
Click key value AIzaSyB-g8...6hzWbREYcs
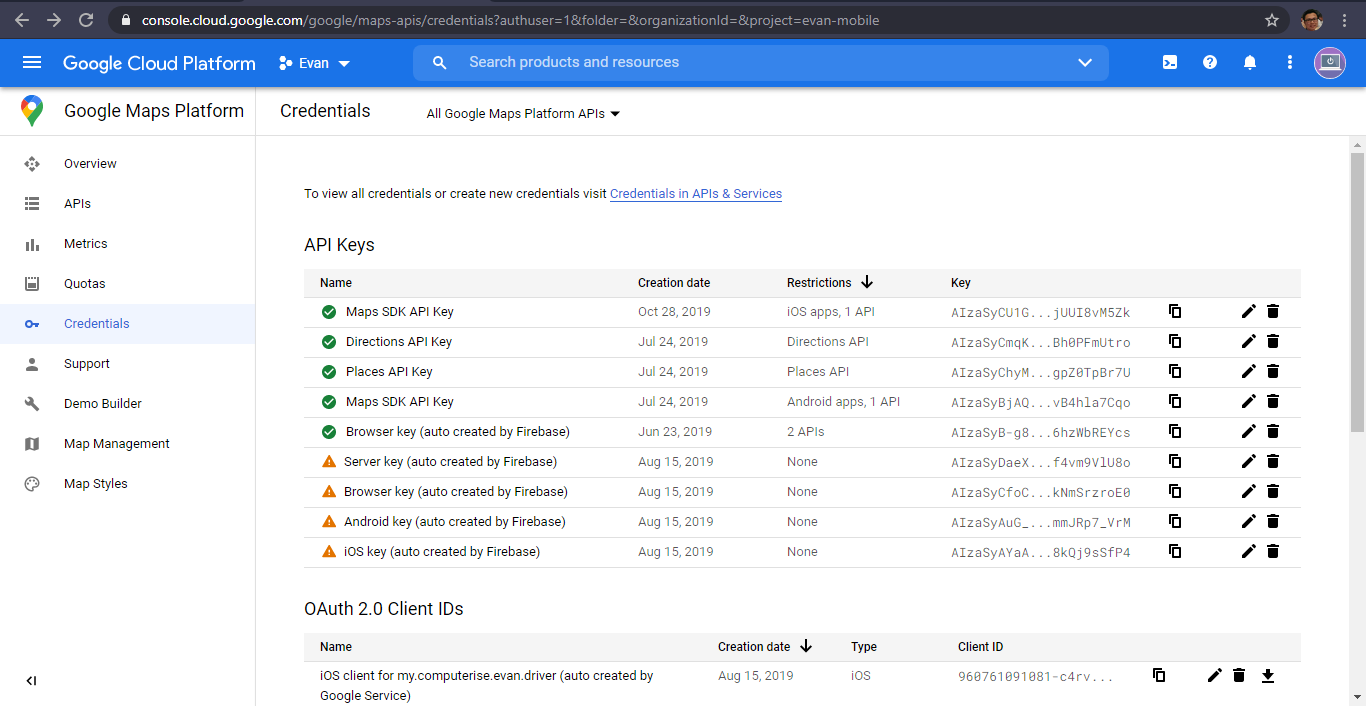pos(1041,432)
